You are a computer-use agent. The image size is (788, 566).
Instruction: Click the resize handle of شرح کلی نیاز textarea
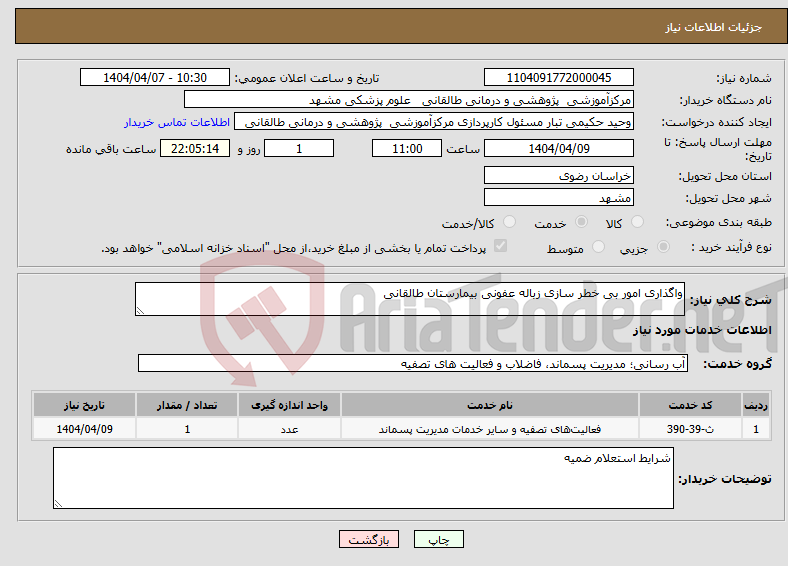140,311
